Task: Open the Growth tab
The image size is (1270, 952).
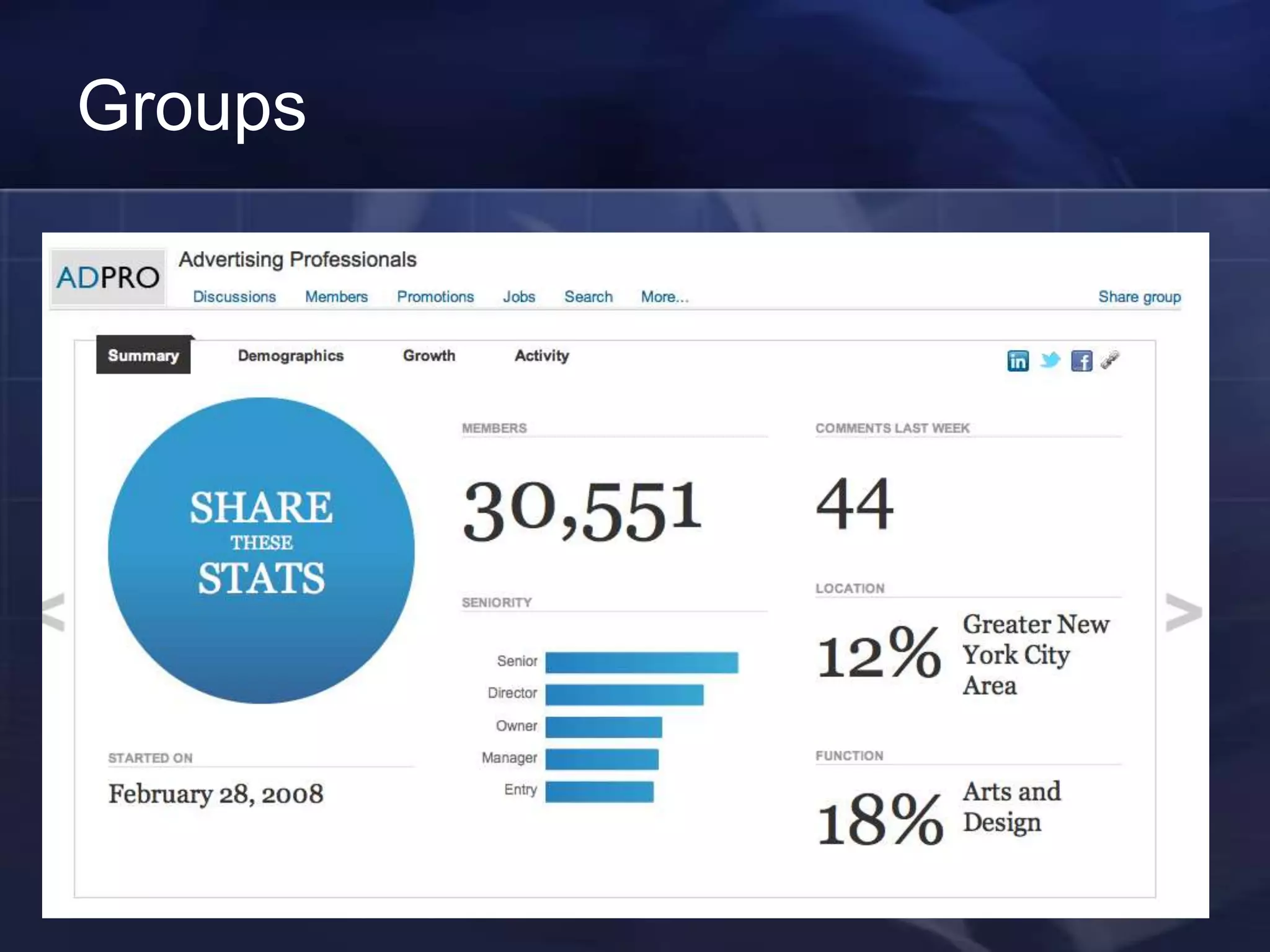Action: pyautogui.click(x=429, y=356)
